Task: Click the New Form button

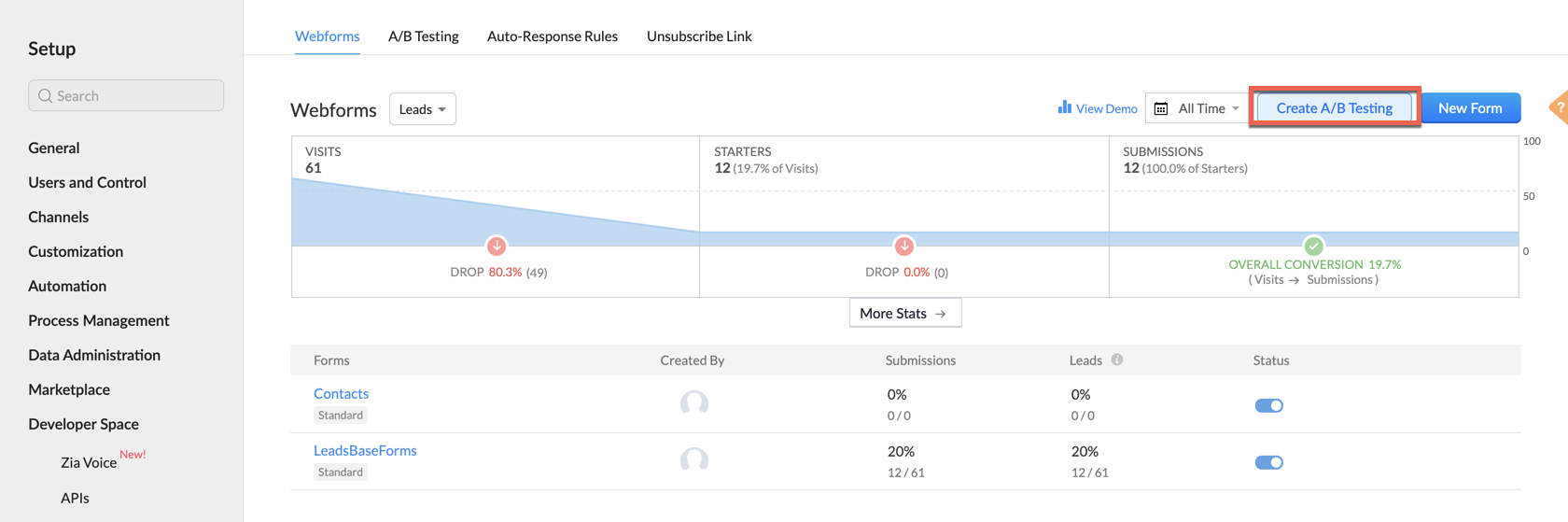Action: pyautogui.click(x=1469, y=108)
